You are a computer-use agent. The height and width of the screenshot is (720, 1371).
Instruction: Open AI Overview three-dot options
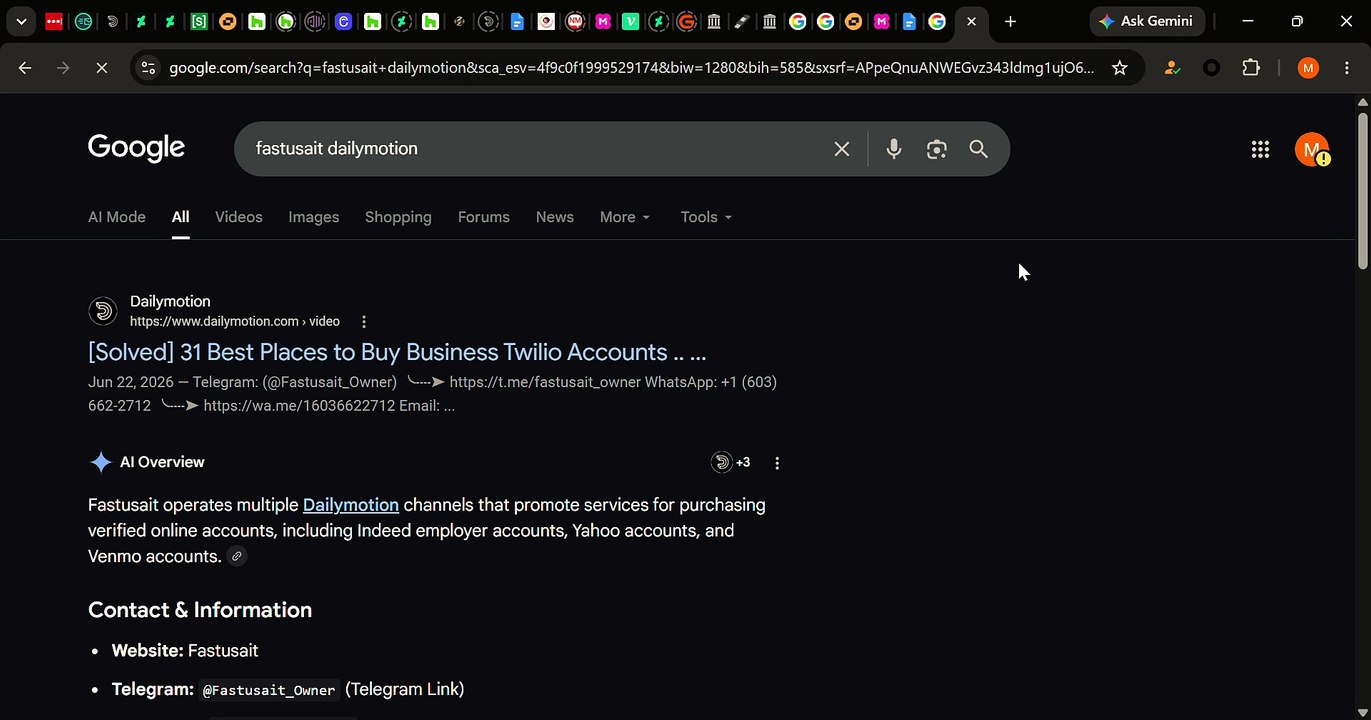[x=777, y=463]
